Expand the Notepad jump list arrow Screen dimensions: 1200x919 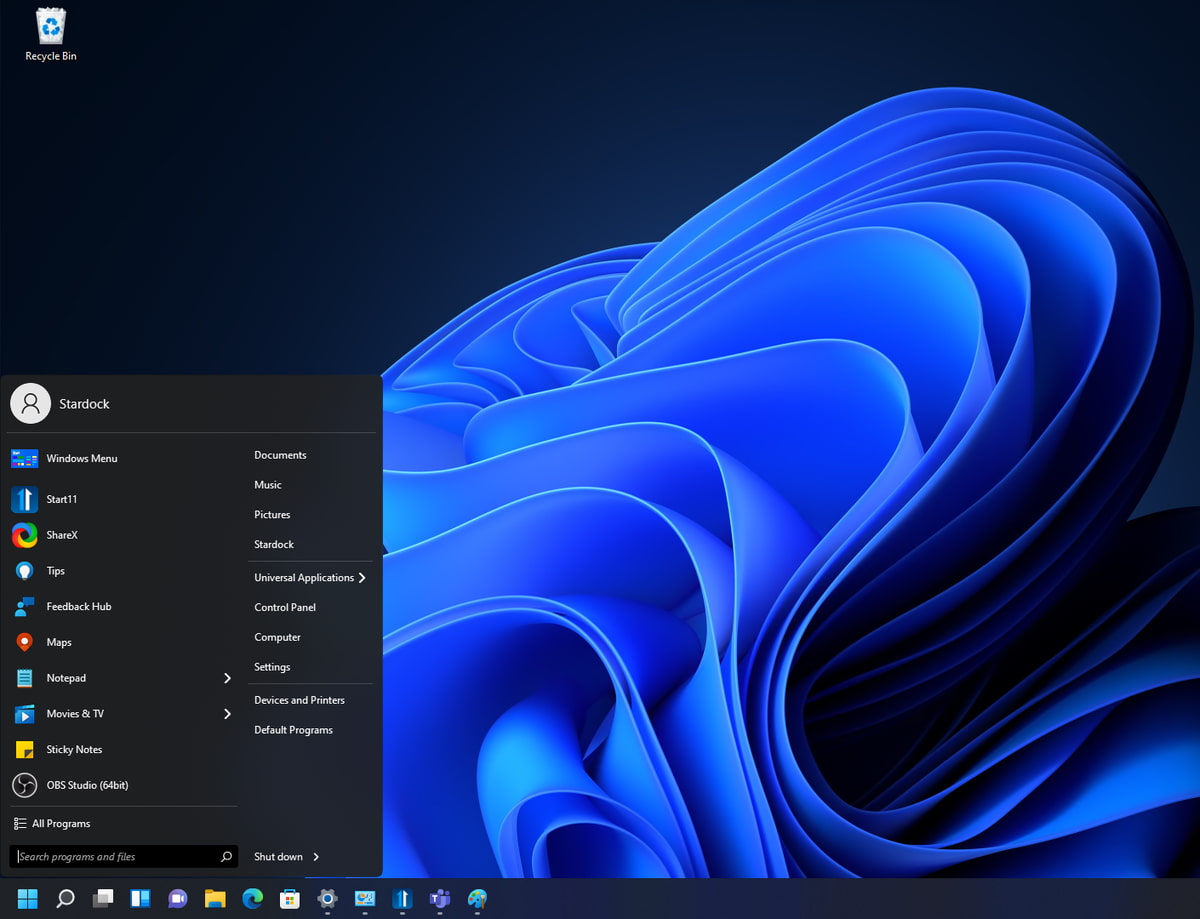(227, 678)
